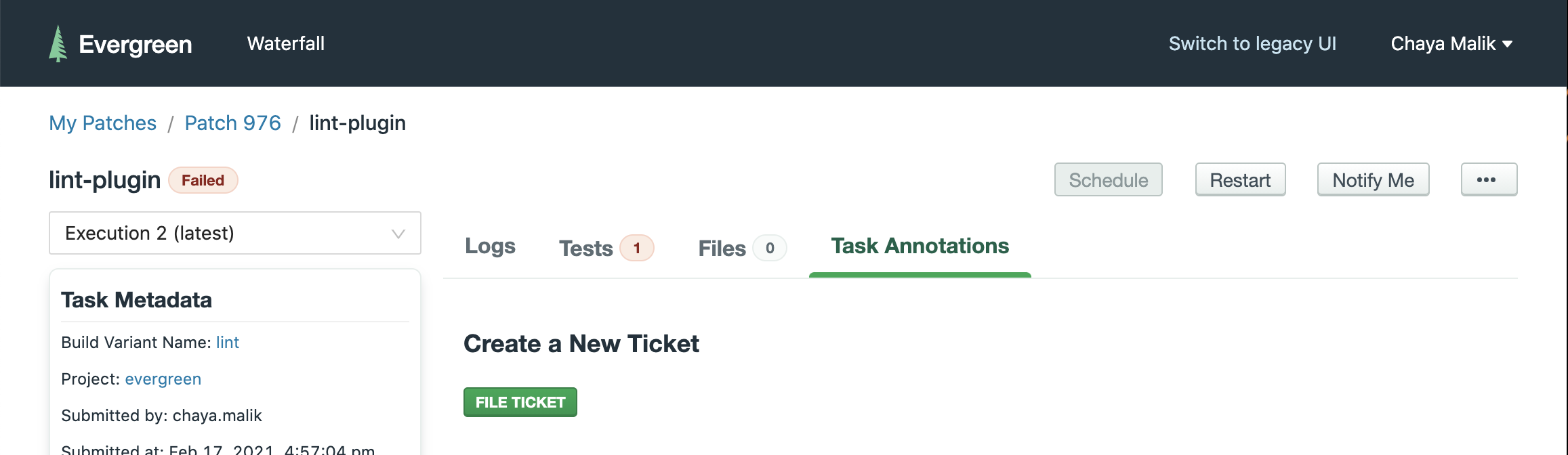Open the Chaya Malik user dropdown
This screenshot has height=455, width=1568.
pyautogui.click(x=1443, y=44)
